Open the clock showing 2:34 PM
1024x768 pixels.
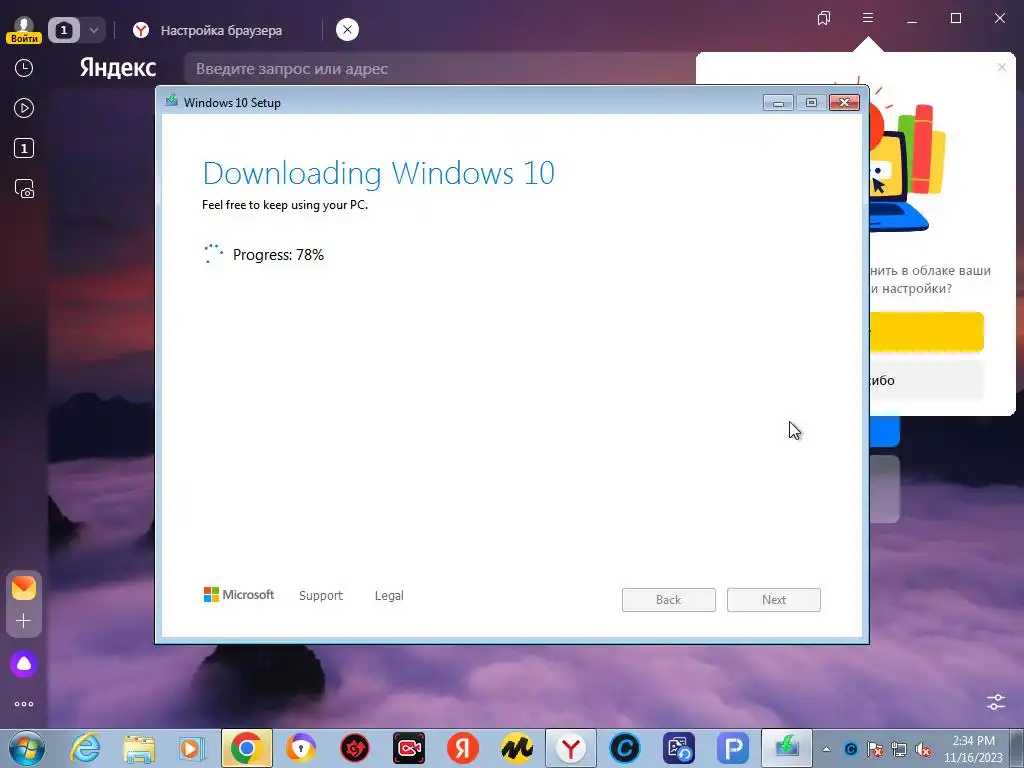click(973, 749)
